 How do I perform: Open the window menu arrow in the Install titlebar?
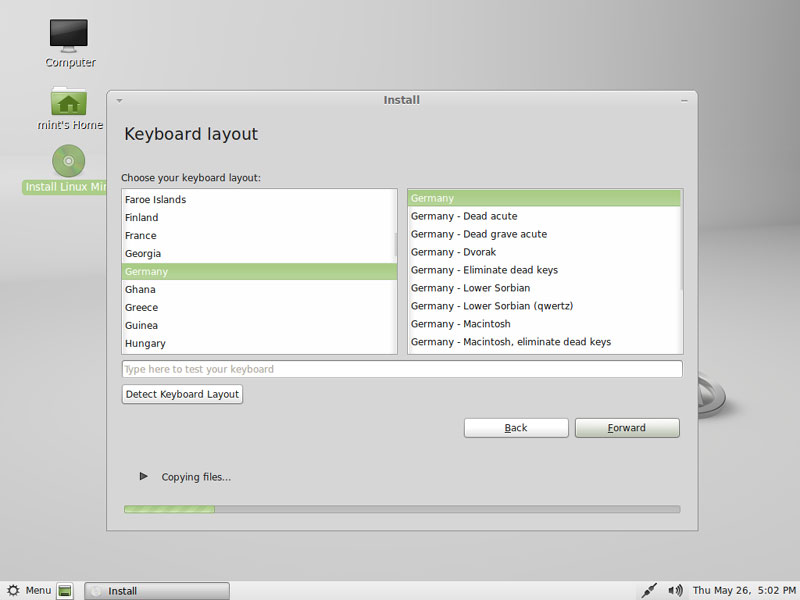(x=119, y=101)
